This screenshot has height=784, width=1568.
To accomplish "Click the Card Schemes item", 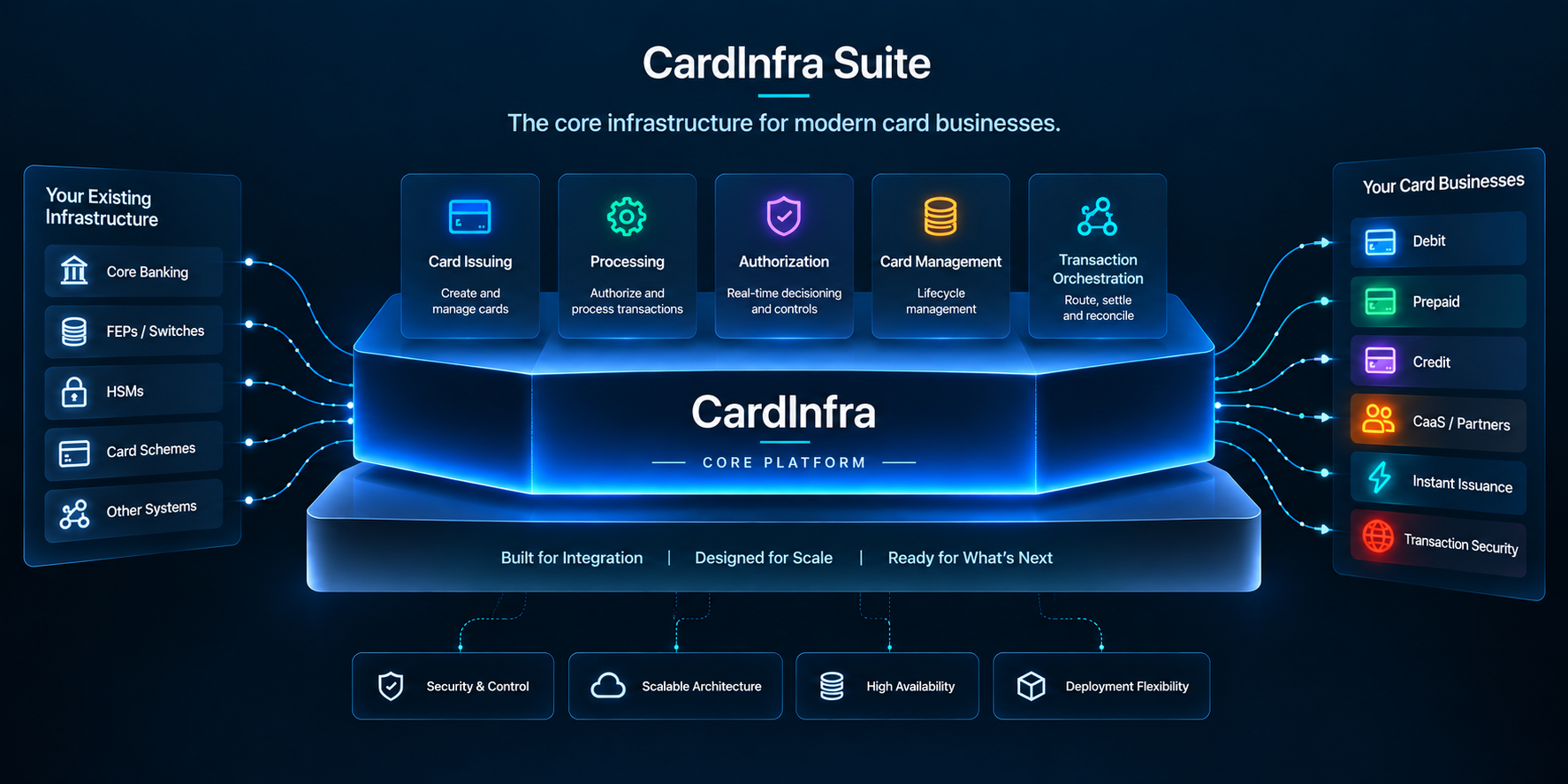I will tap(133, 452).
